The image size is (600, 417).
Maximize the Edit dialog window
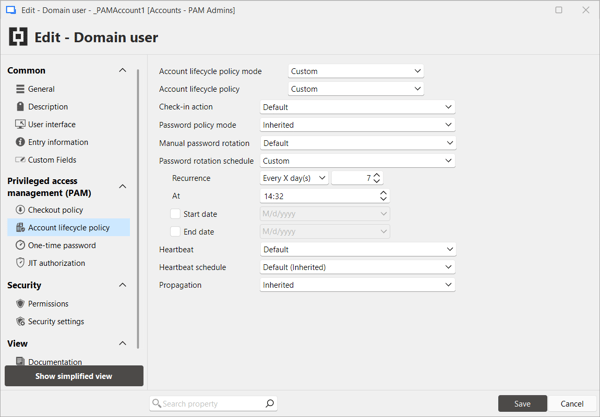click(559, 10)
